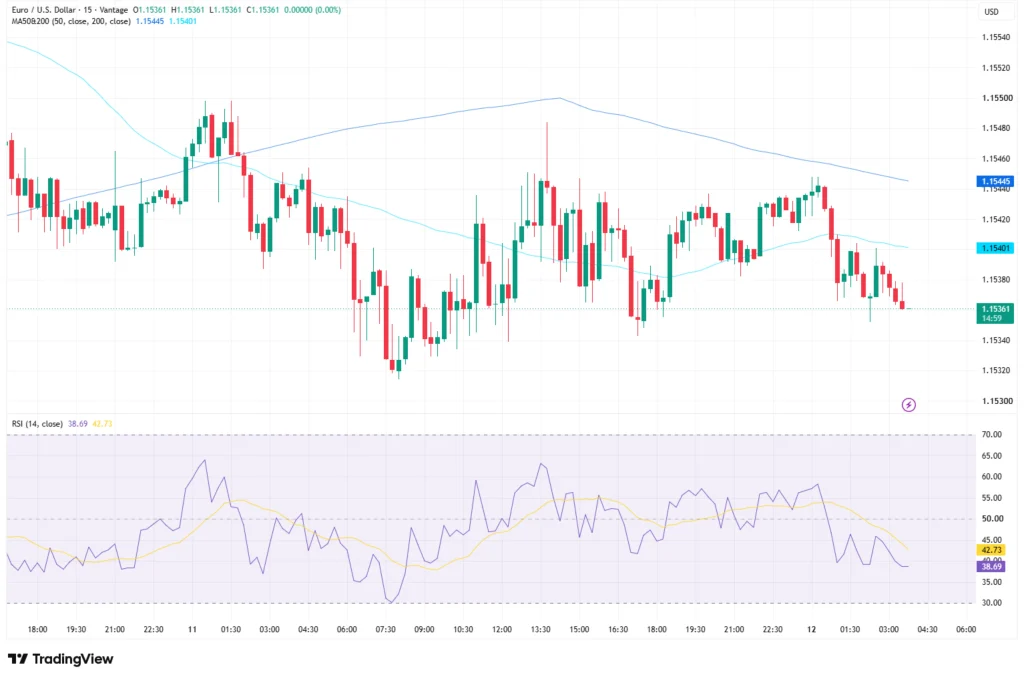Click the 16:30 time axis label
Screen dimensions: 1024x679
(618, 629)
